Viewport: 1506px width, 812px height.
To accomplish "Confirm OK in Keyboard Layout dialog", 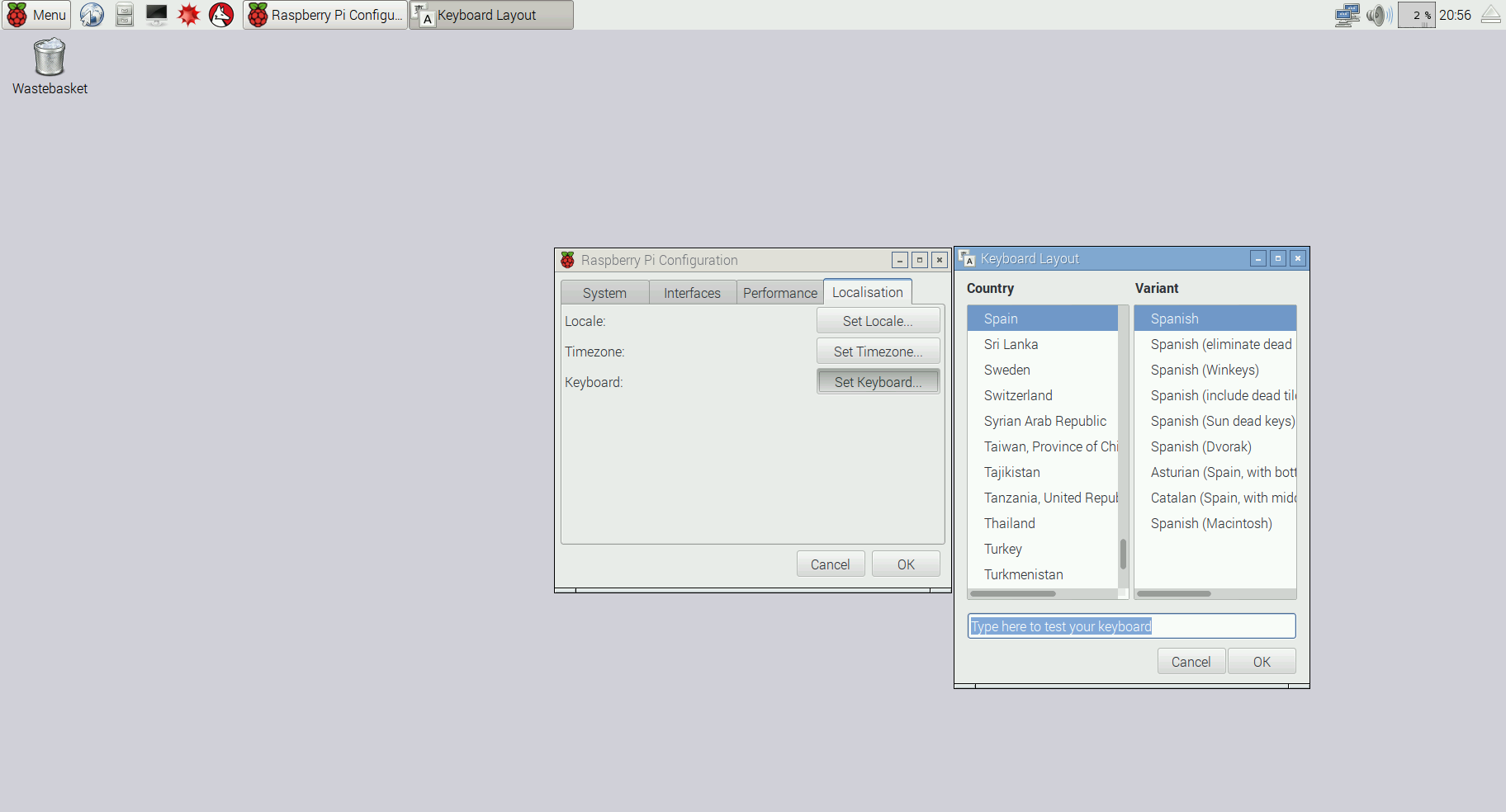I will pos(1262,662).
